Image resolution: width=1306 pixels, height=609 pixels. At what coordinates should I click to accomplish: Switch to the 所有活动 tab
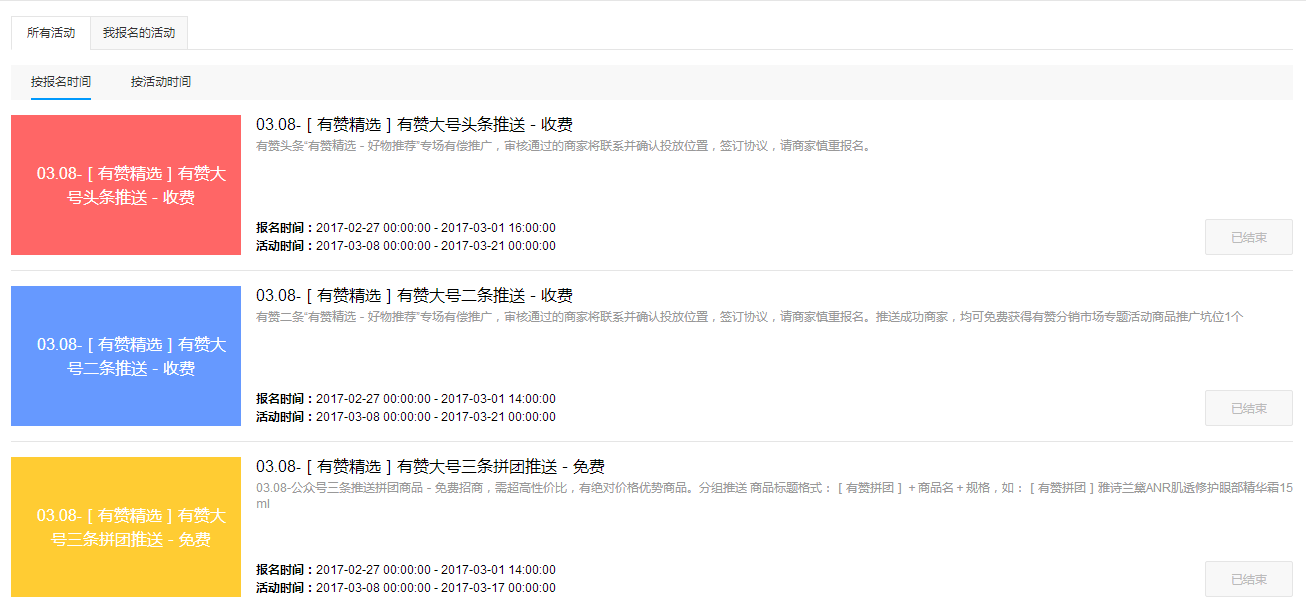click(x=51, y=33)
